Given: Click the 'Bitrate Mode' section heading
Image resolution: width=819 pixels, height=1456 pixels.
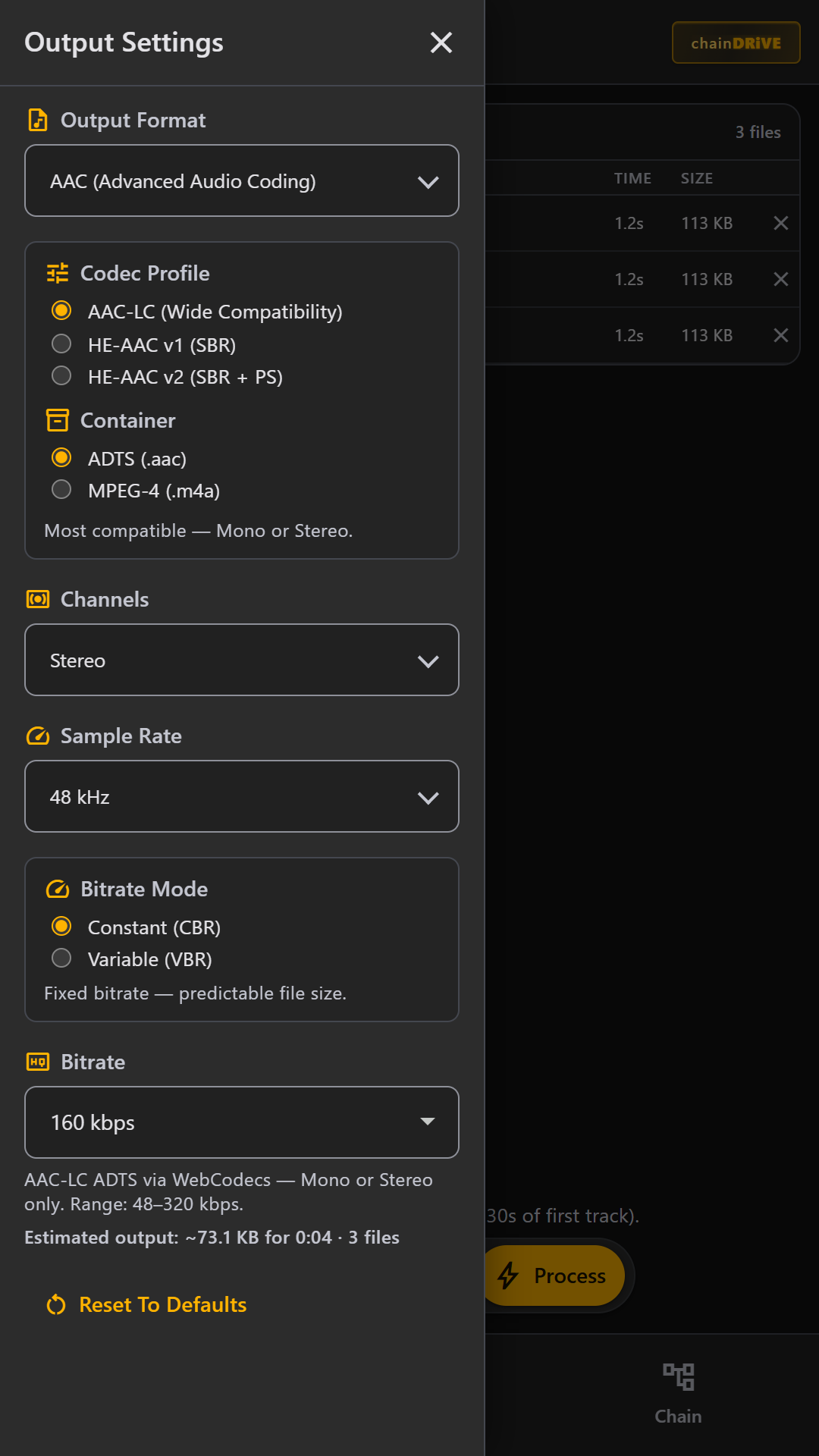Looking at the screenshot, I should (x=144, y=889).
